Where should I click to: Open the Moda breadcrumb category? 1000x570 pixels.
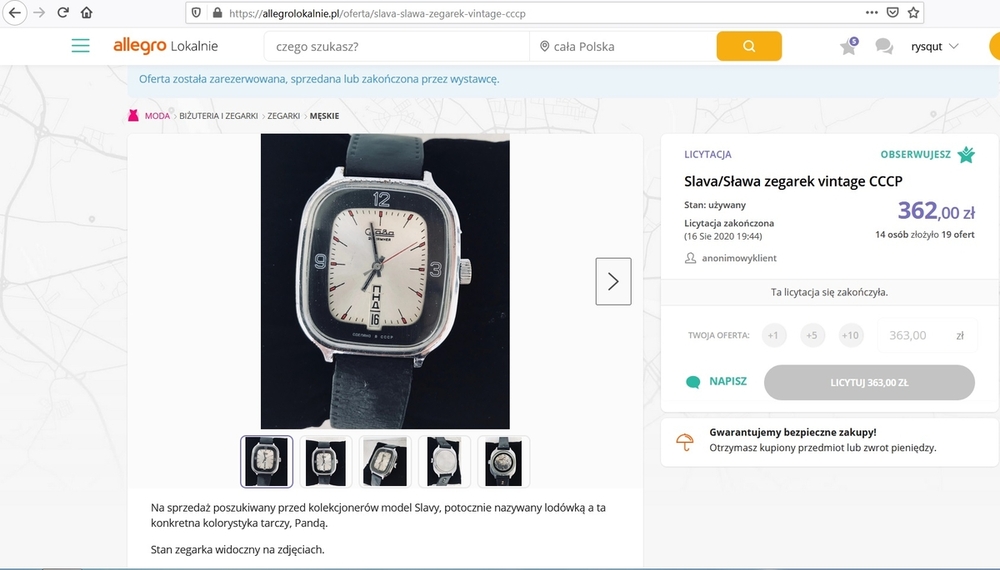point(157,116)
